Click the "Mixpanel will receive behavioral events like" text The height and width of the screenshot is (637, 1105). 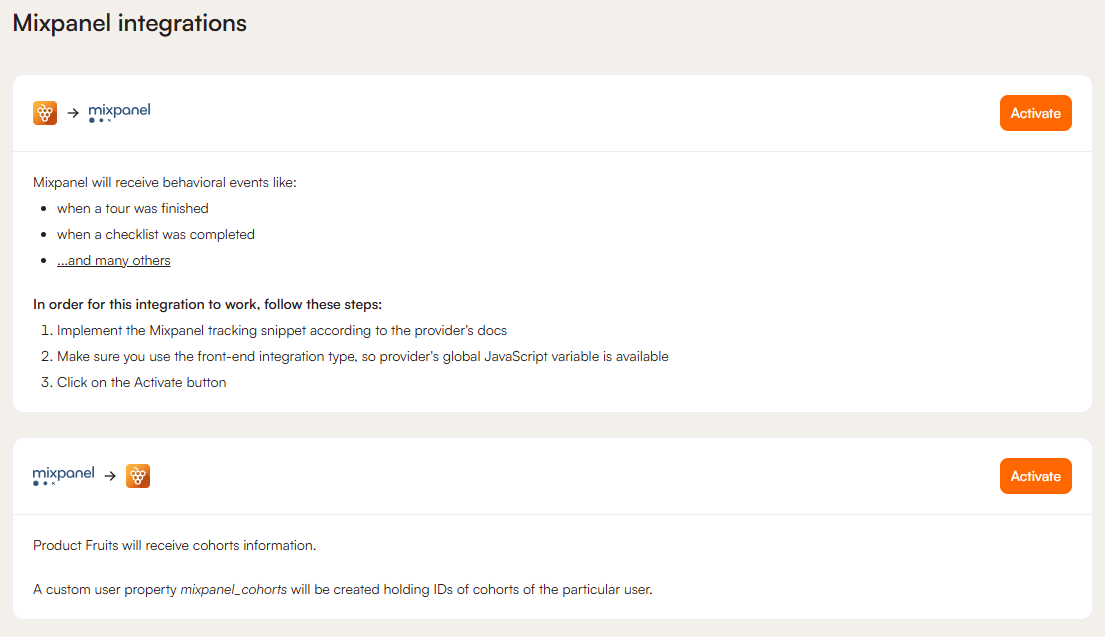165,183
